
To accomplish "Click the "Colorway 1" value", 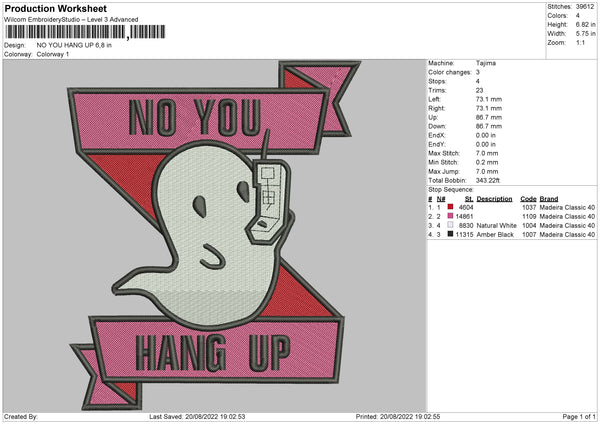I will pos(55,54).
